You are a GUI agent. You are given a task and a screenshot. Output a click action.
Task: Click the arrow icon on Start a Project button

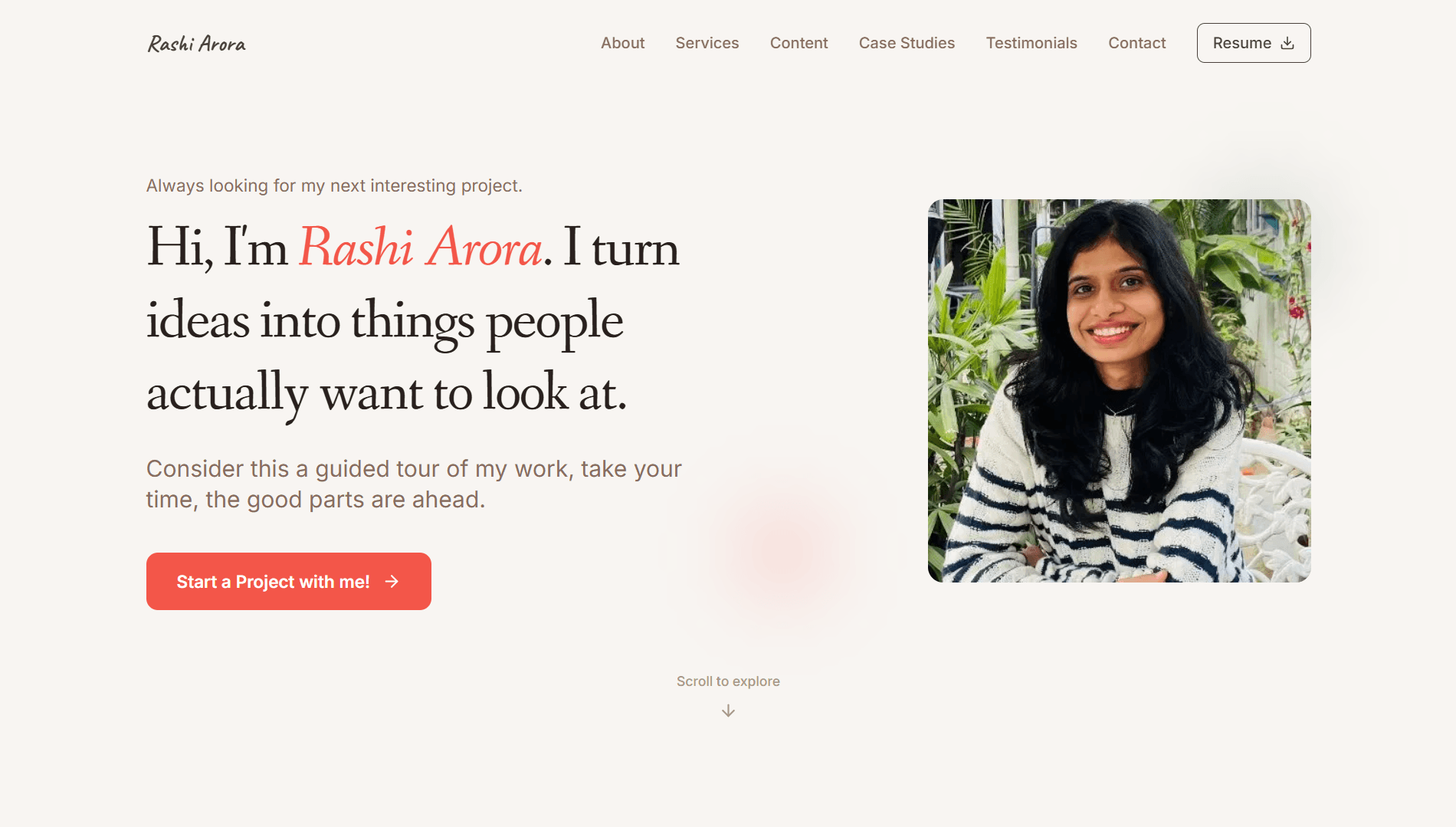[x=392, y=582]
